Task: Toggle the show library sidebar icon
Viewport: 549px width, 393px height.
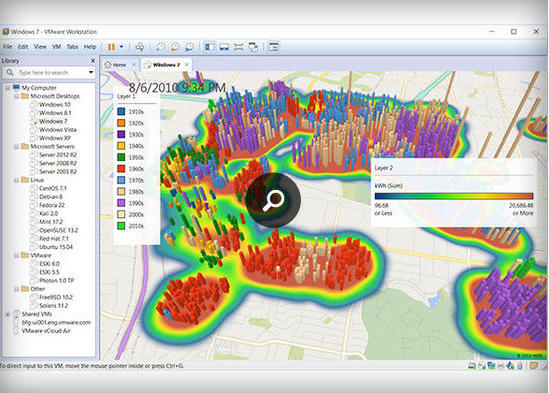Action: pos(210,47)
